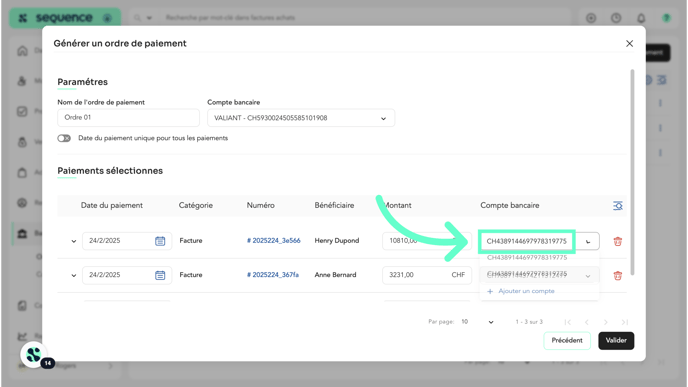Go to next page of payments
The width and height of the screenshot is (688, 387).
pos(606,322)
